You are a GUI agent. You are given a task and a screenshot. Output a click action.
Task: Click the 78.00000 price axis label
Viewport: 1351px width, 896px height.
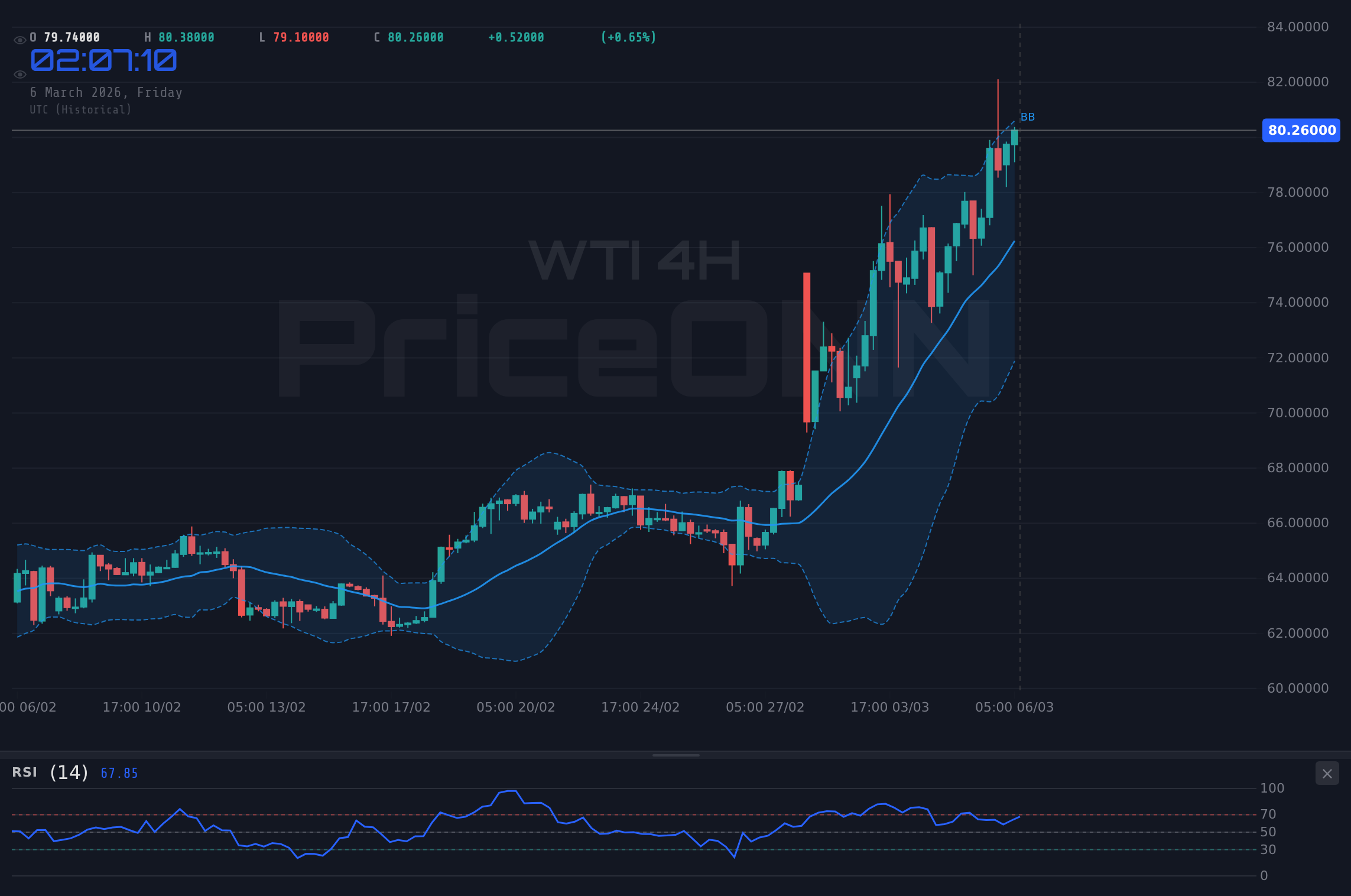pos(1298,193)
